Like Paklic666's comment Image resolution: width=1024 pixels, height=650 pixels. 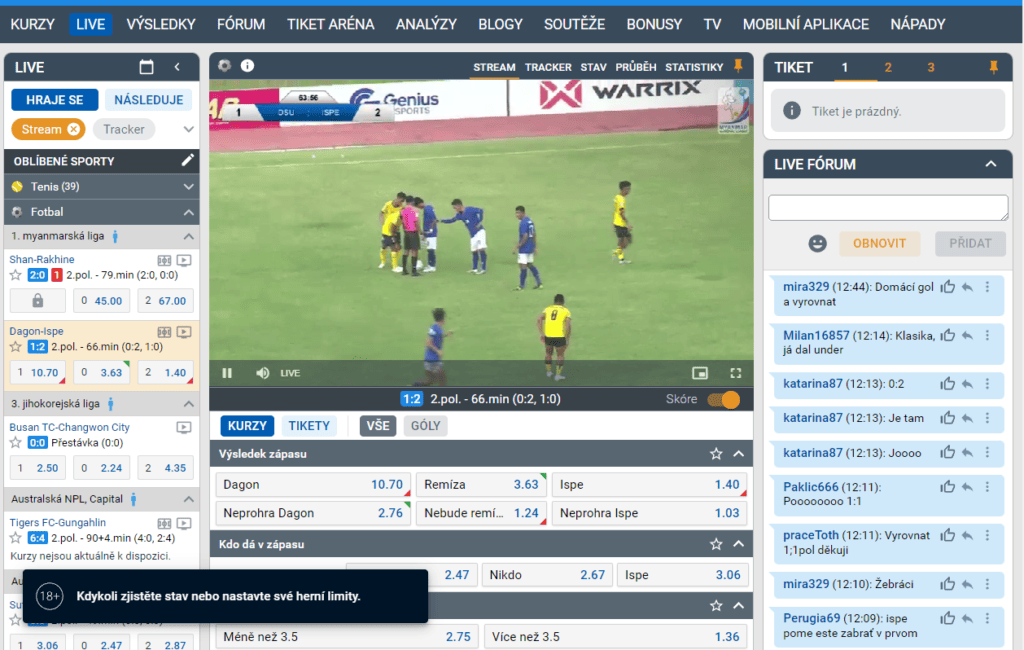coord(948,487)
